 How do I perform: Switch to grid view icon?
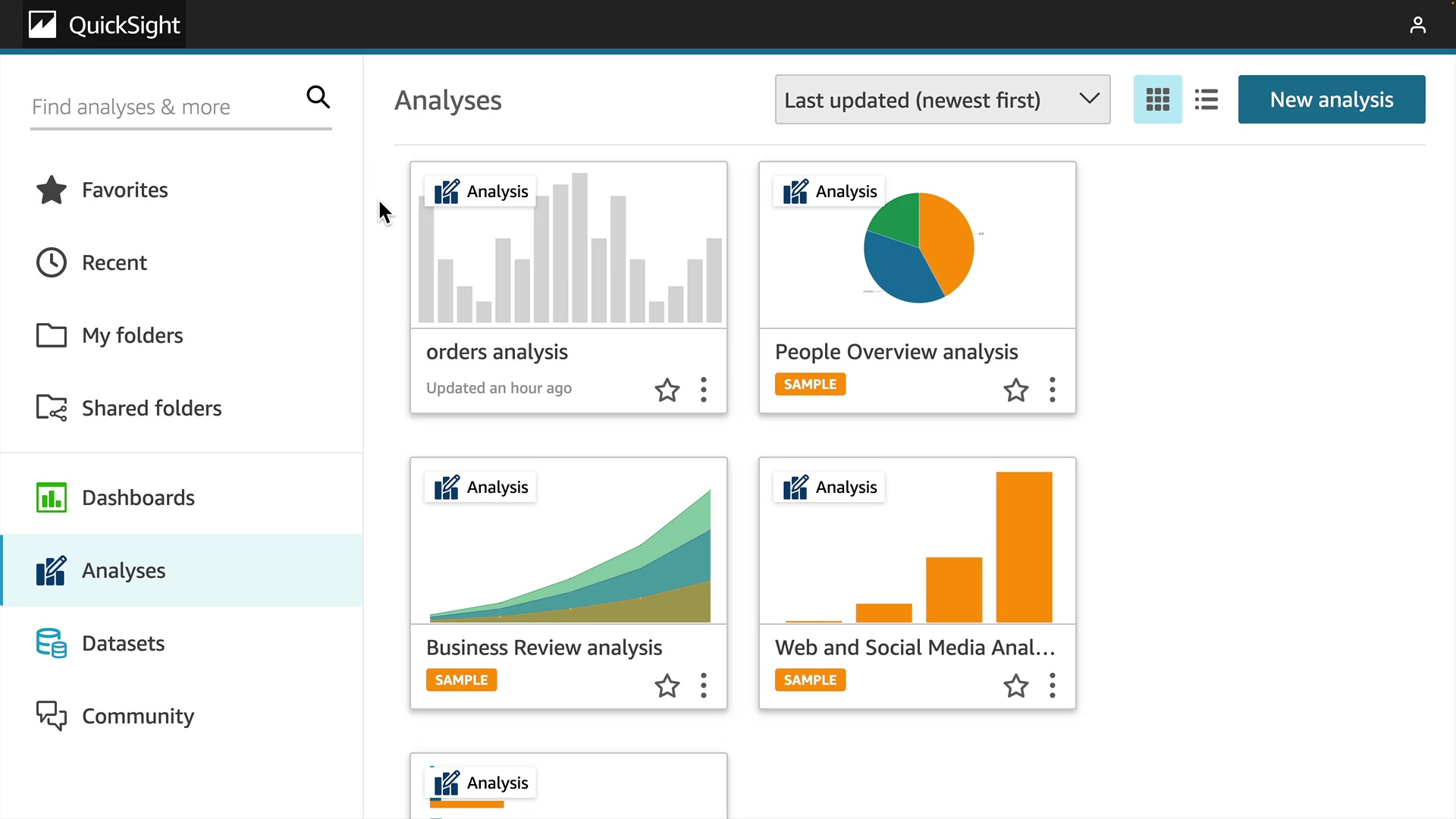click(1157, 99)
